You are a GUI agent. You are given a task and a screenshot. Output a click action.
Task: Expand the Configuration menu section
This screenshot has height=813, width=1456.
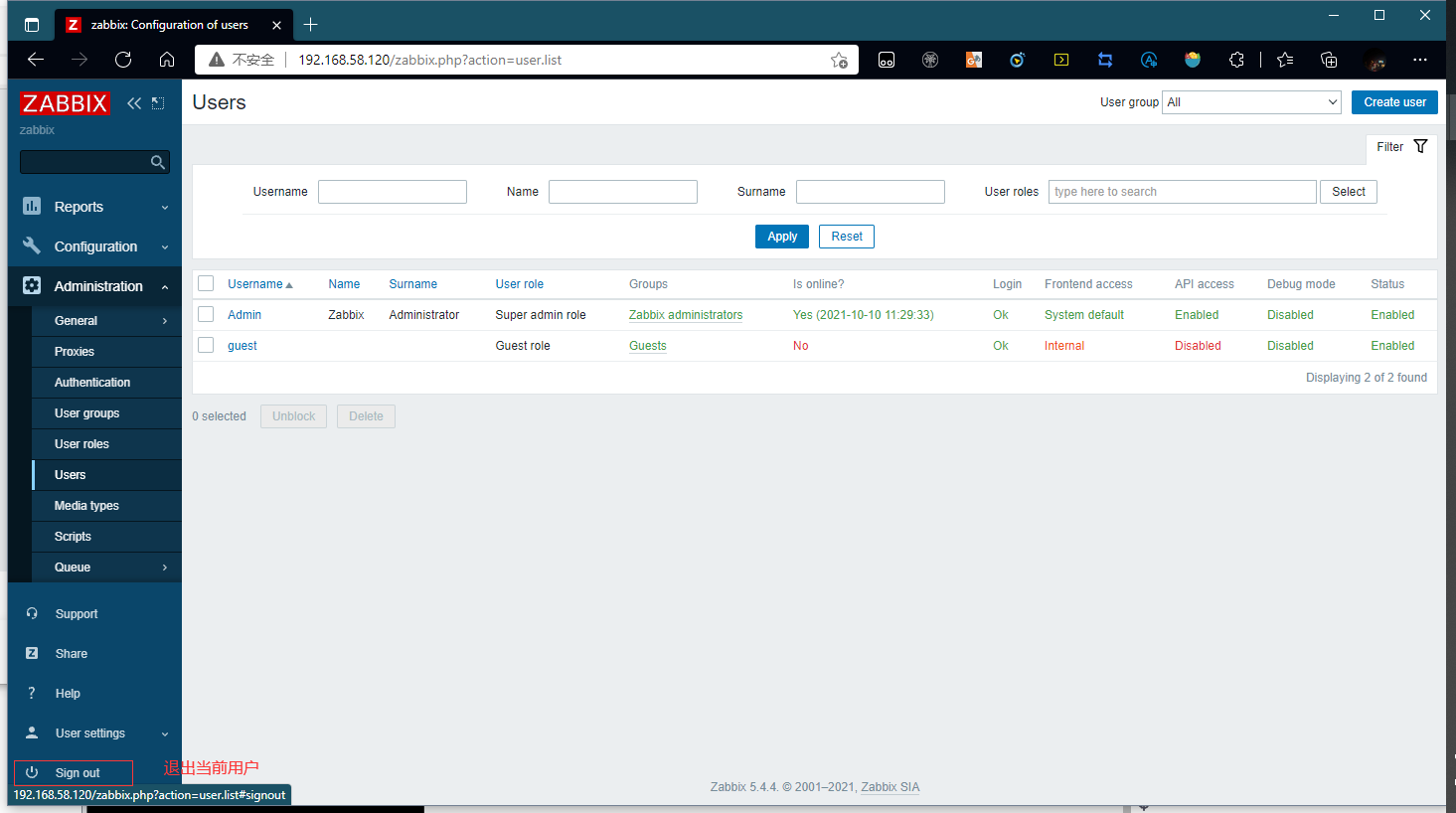94,246
